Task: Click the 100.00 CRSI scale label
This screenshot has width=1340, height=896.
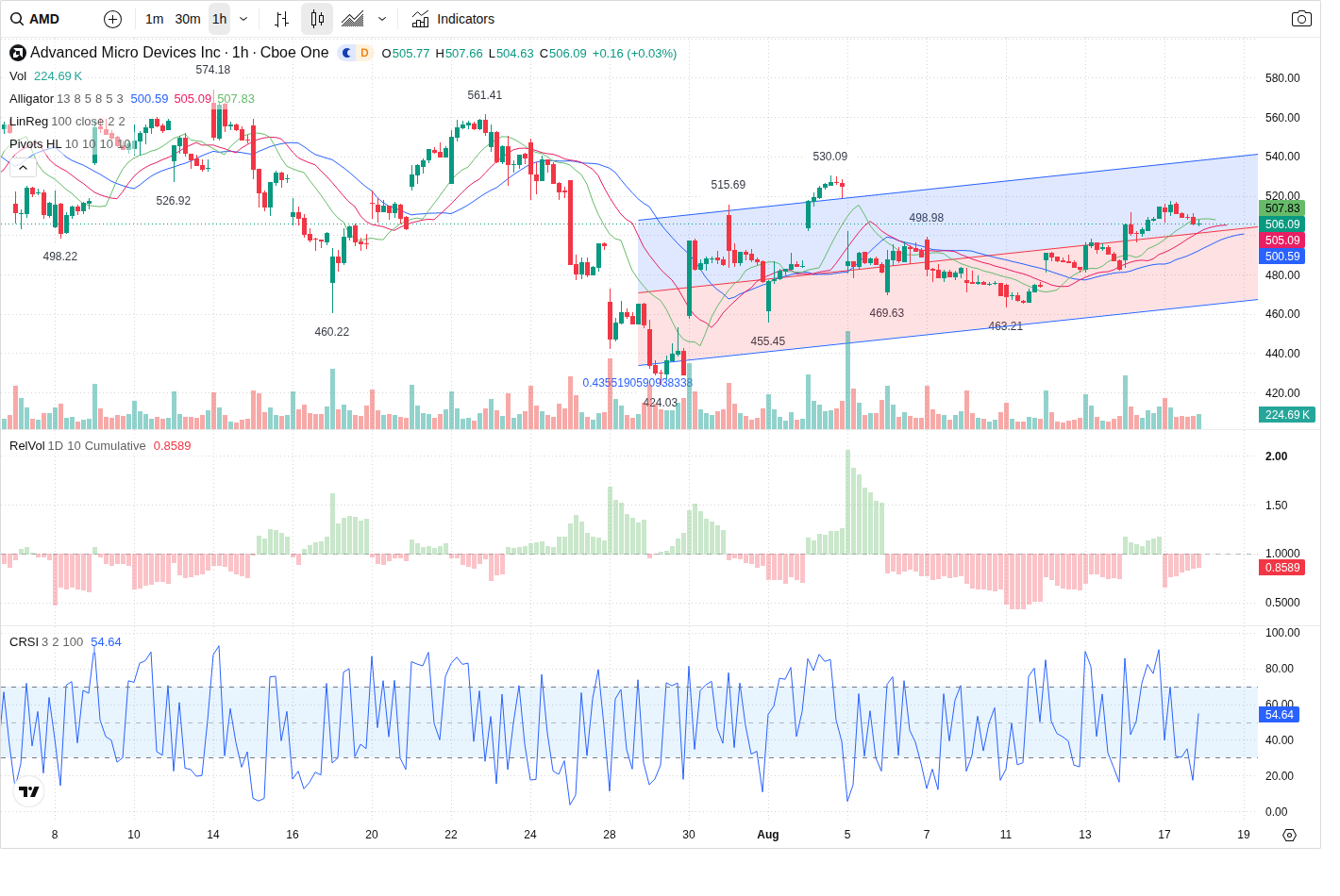Action: coord(1282,633)
